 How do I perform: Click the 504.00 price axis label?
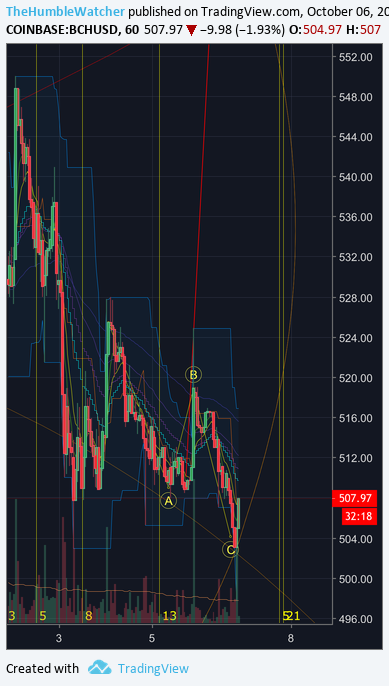(x=356, y=539)
